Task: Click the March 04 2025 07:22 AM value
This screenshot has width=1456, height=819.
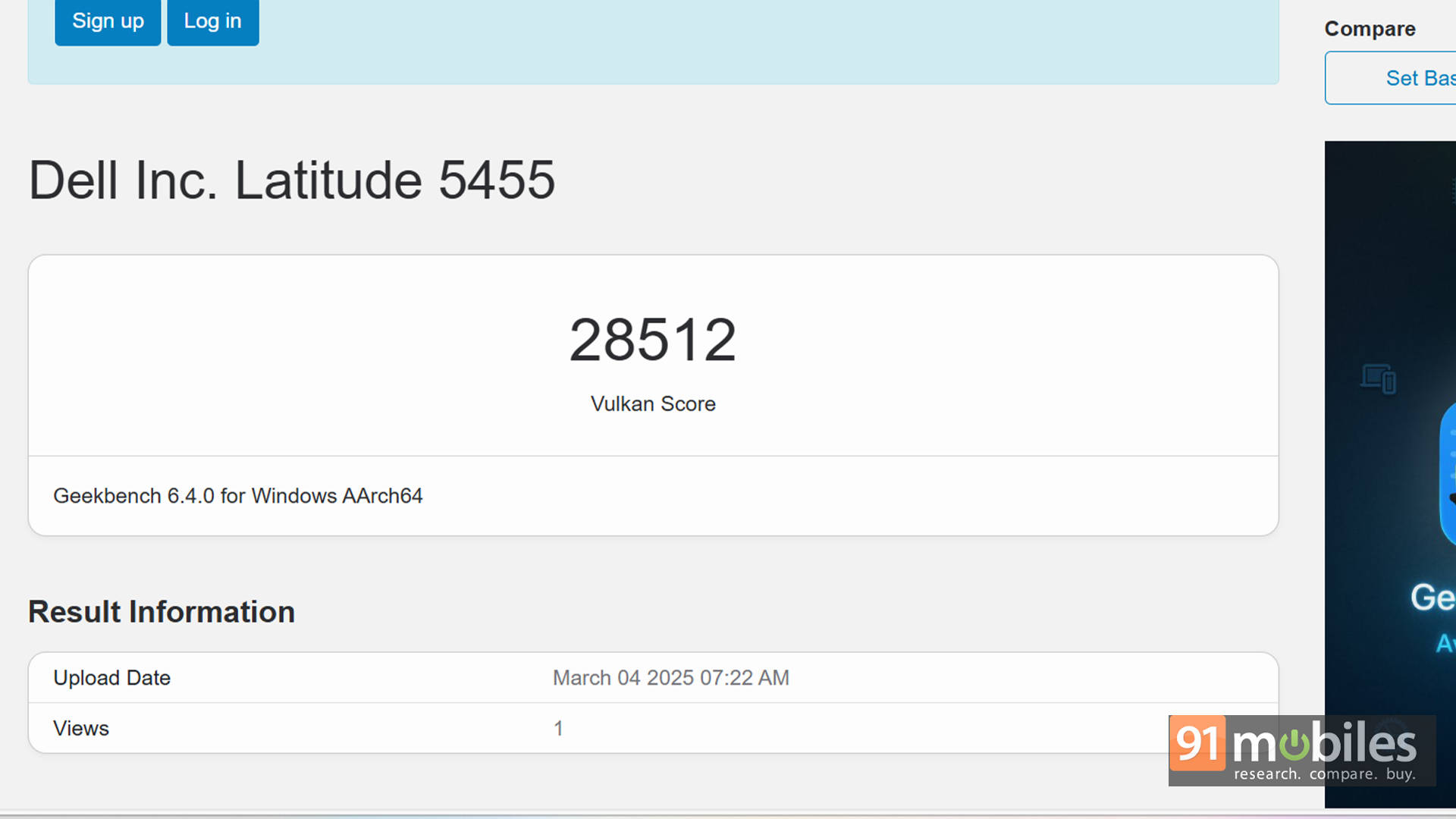Action: 670,677
